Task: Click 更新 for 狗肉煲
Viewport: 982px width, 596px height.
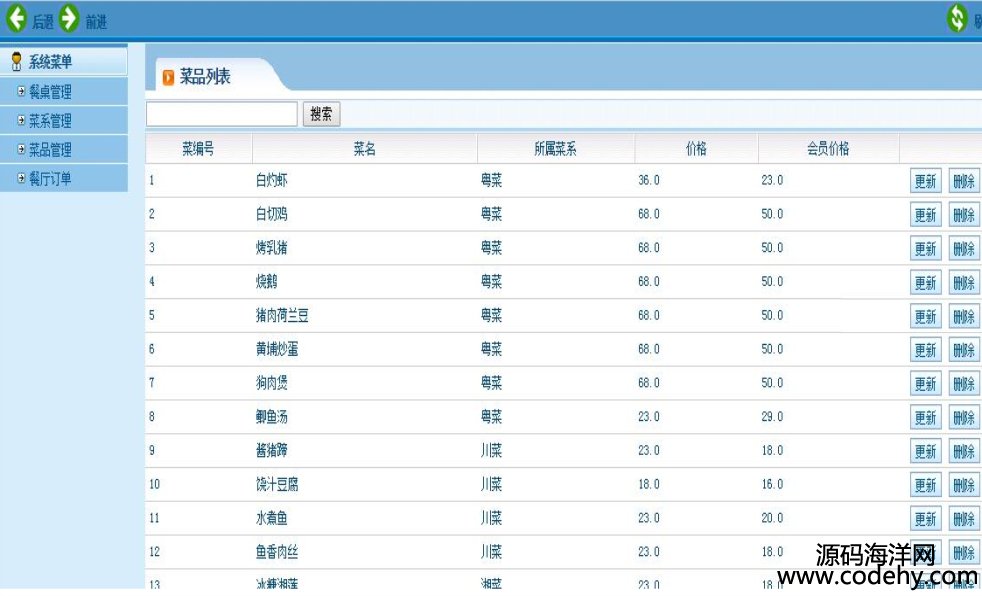Action: coord(926,384)
